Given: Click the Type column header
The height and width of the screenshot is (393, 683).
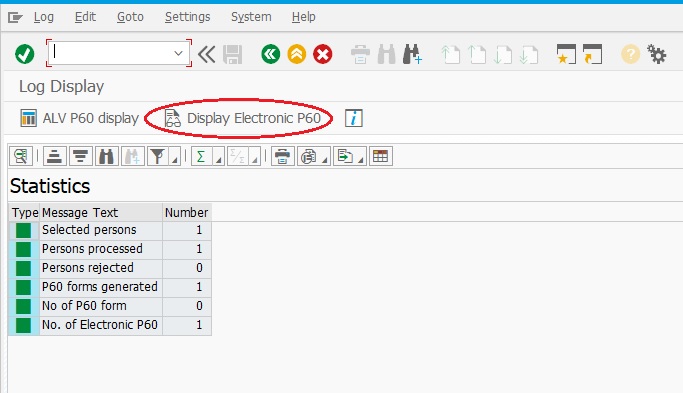Looking at the screenshot, I should 24,213.
